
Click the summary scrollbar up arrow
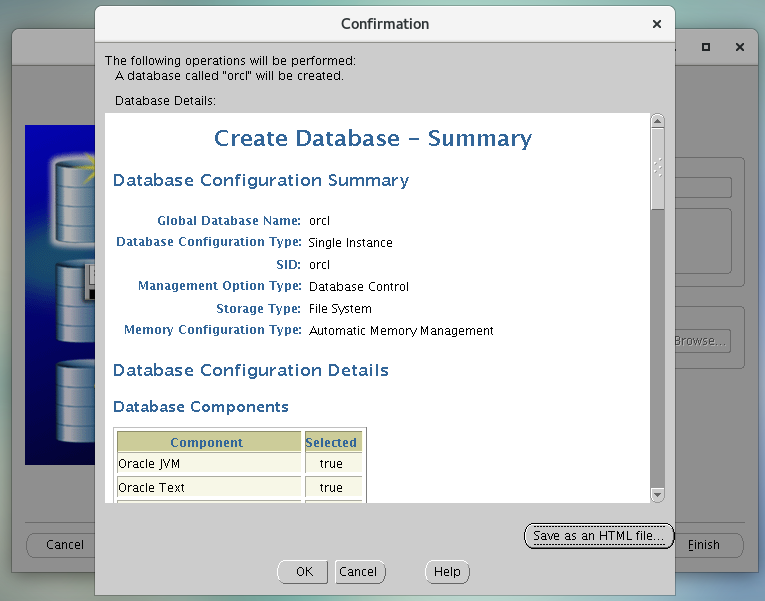(657, 120)
